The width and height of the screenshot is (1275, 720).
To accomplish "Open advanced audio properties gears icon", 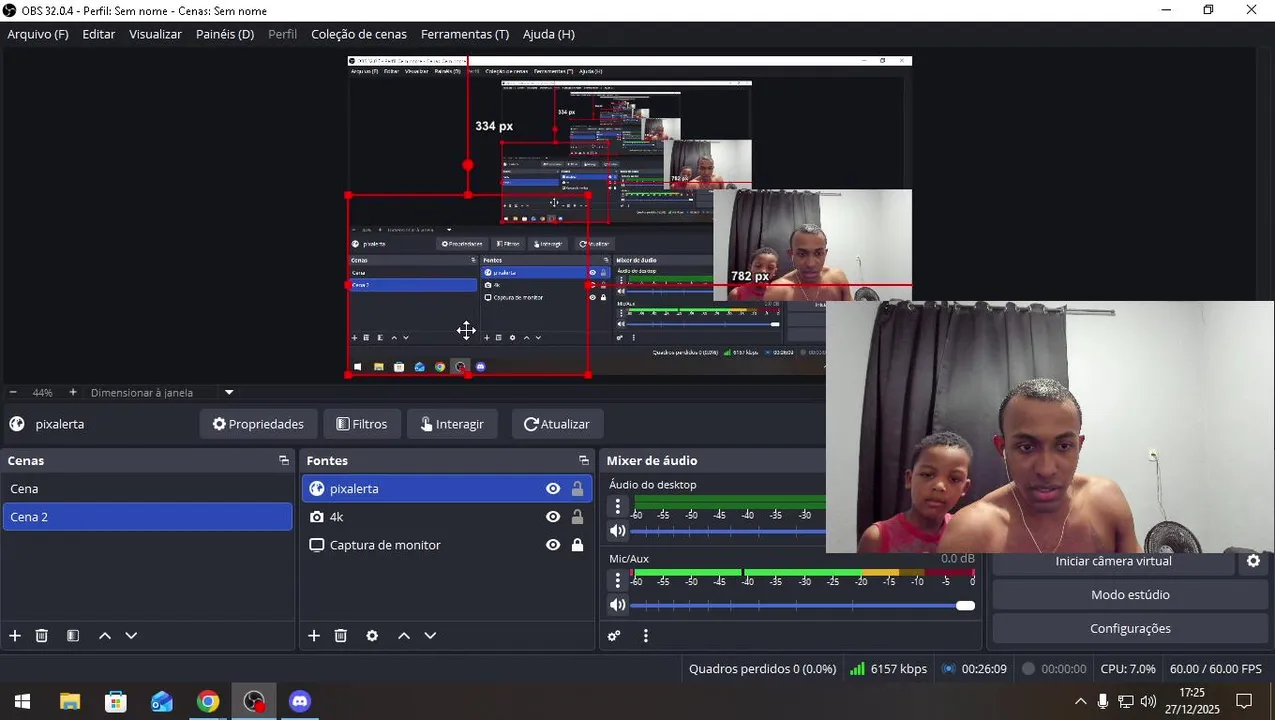I will [x=614, y=635].
